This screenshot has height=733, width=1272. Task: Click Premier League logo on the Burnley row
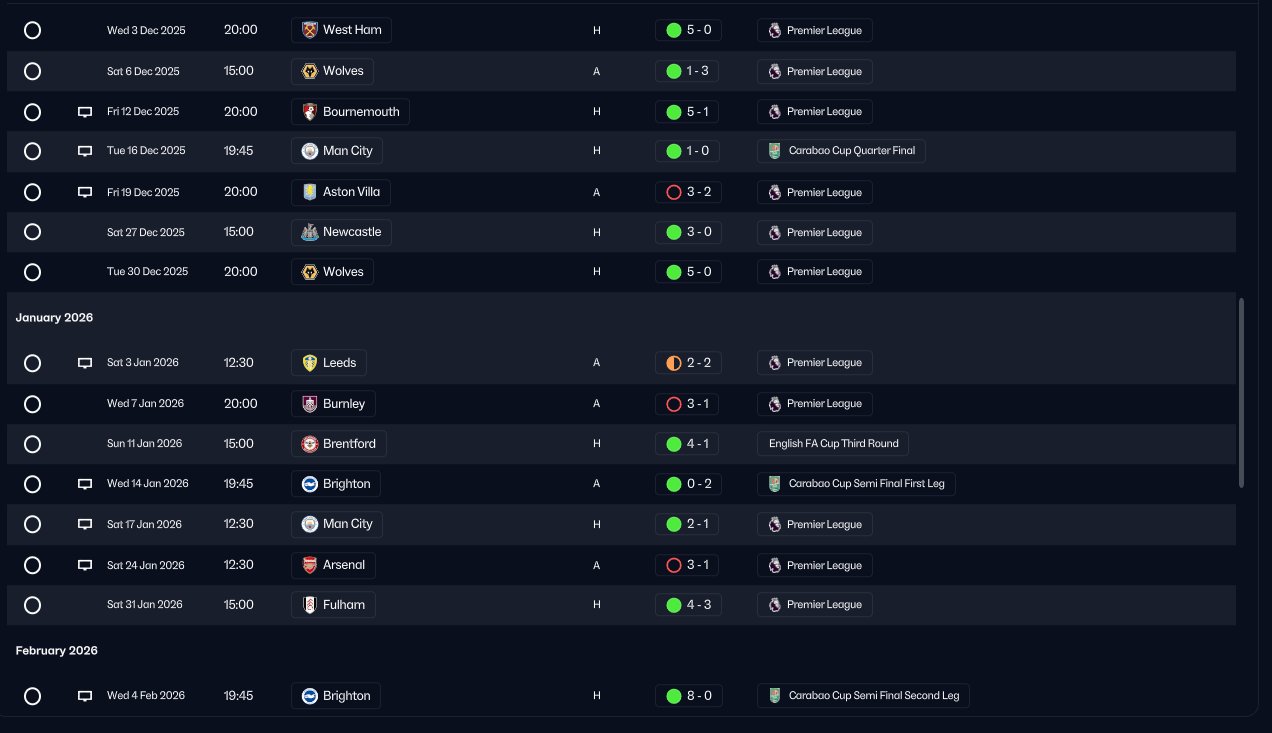pos(774,404)
